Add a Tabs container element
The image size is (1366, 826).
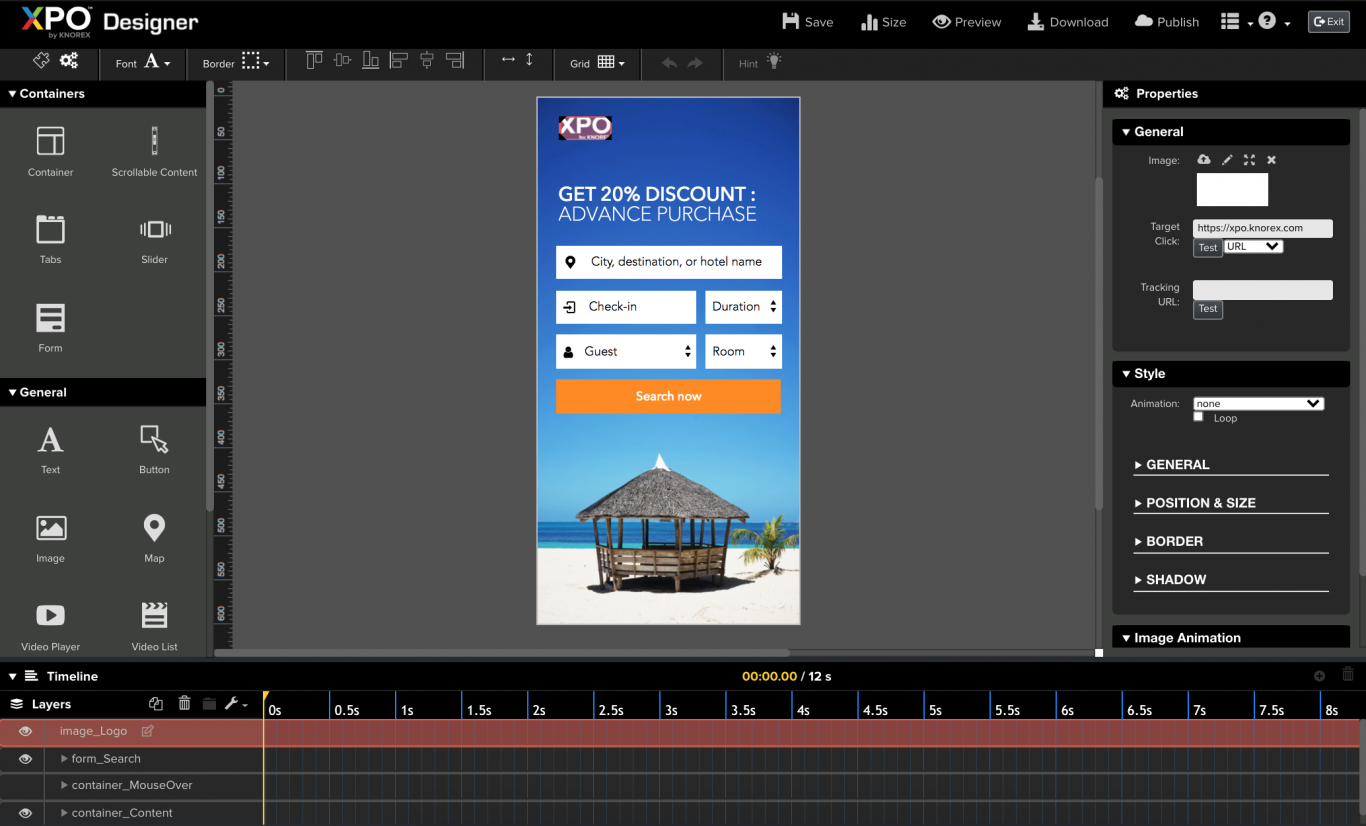50,239
